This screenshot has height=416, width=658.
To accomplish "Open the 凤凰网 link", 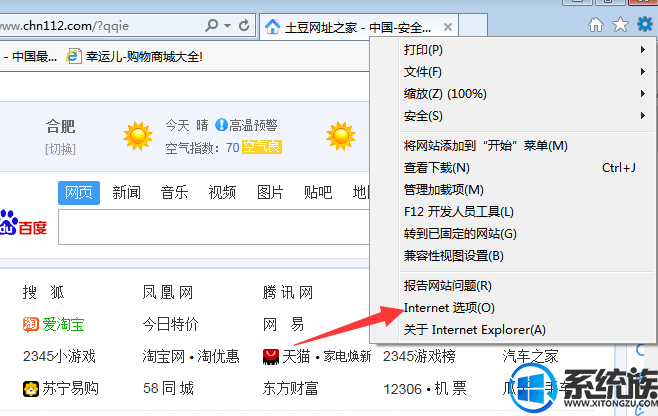I will coord(168,292).
